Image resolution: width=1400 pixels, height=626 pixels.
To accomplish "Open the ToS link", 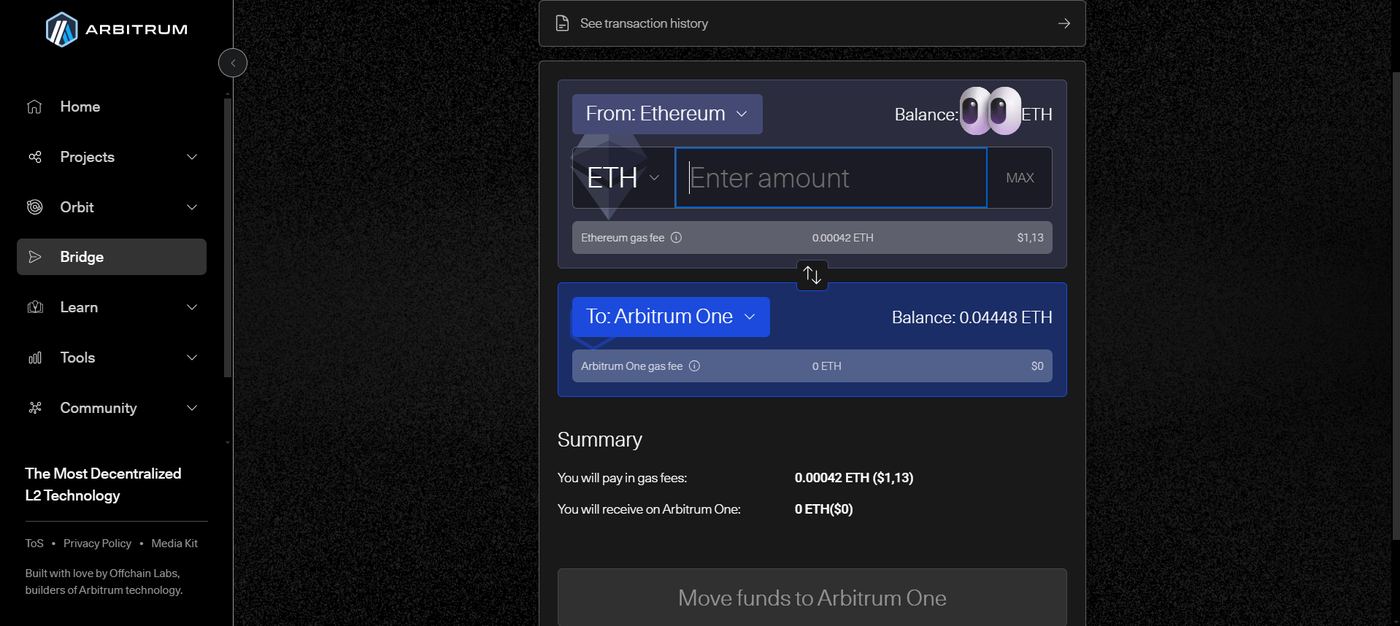I will [x=34, y=544].
